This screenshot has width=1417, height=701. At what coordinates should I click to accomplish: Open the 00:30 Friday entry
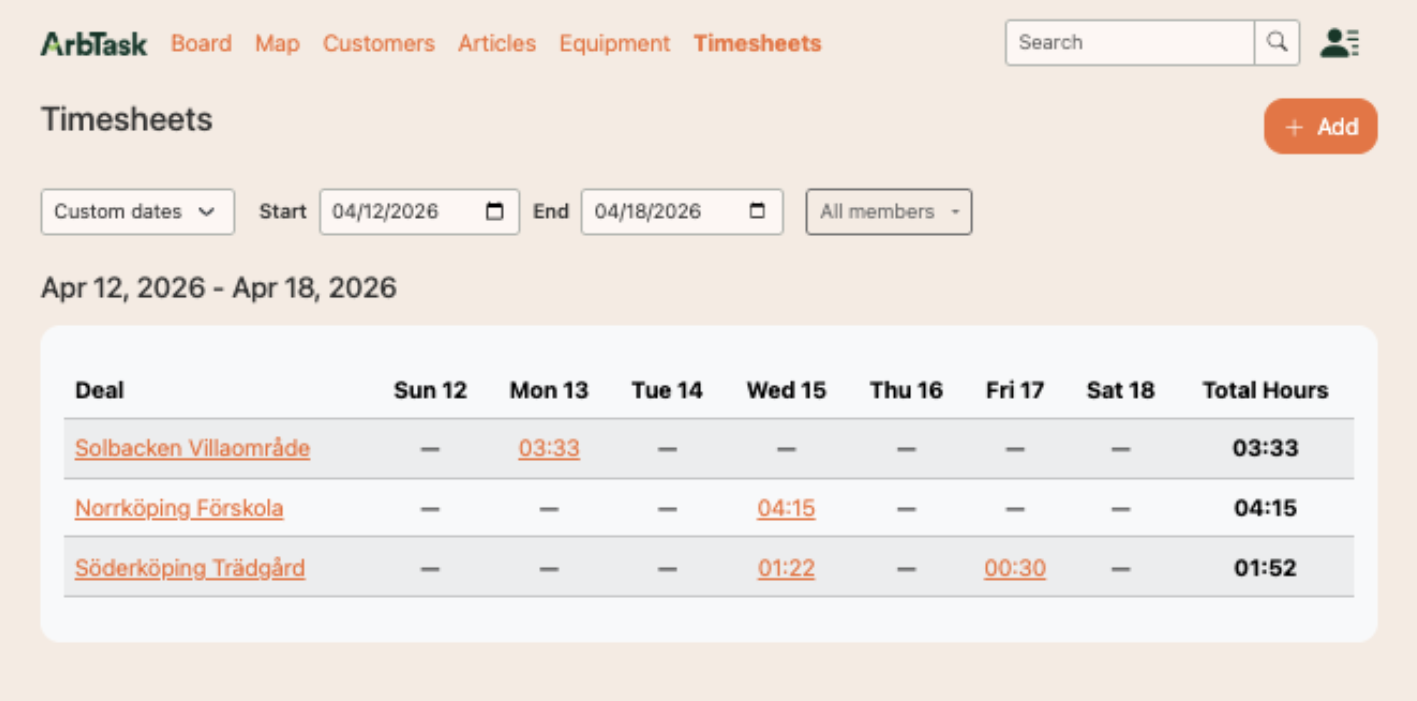pos(1015,568)
